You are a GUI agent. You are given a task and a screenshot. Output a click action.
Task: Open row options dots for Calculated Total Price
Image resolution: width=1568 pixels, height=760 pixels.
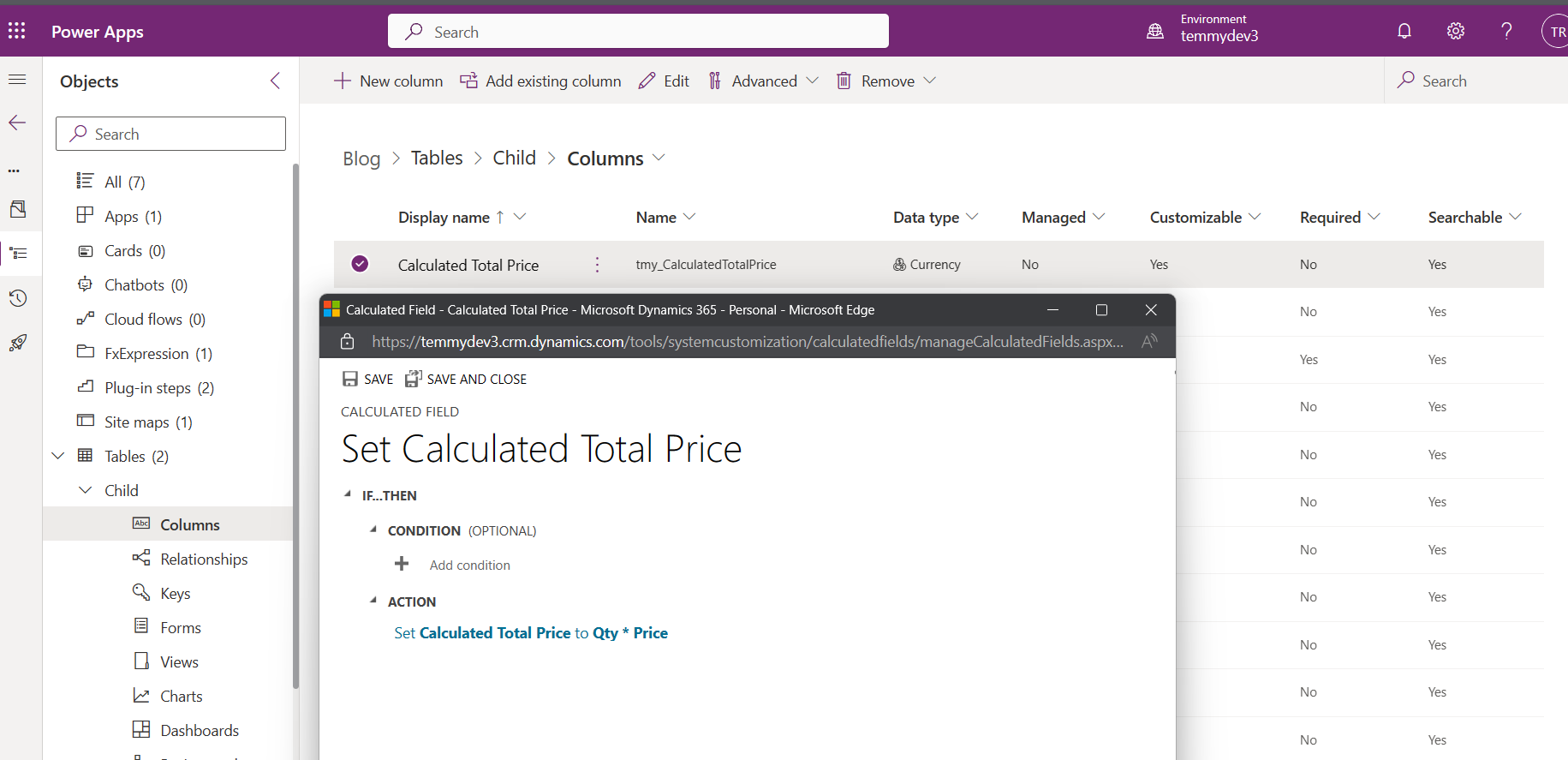[597, 265]
